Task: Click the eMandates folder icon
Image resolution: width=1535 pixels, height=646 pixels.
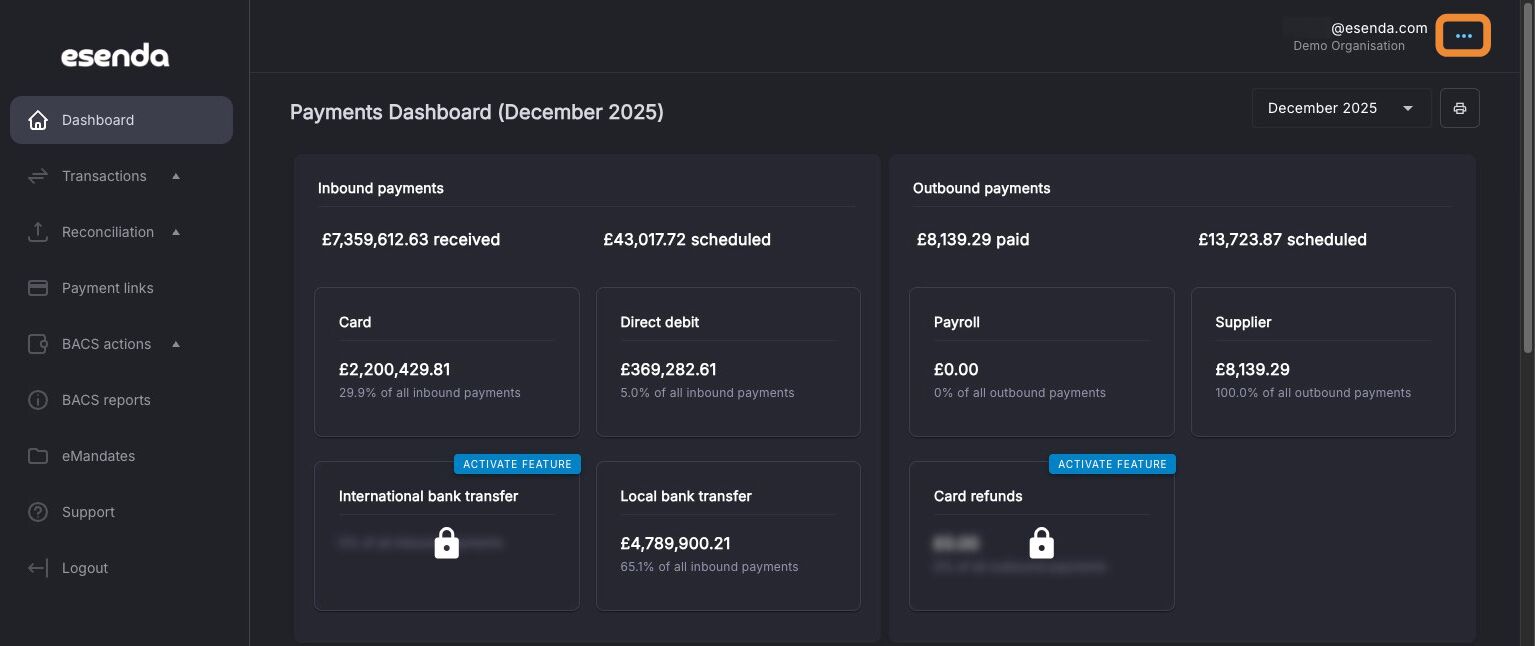Action: click(38, 456)
